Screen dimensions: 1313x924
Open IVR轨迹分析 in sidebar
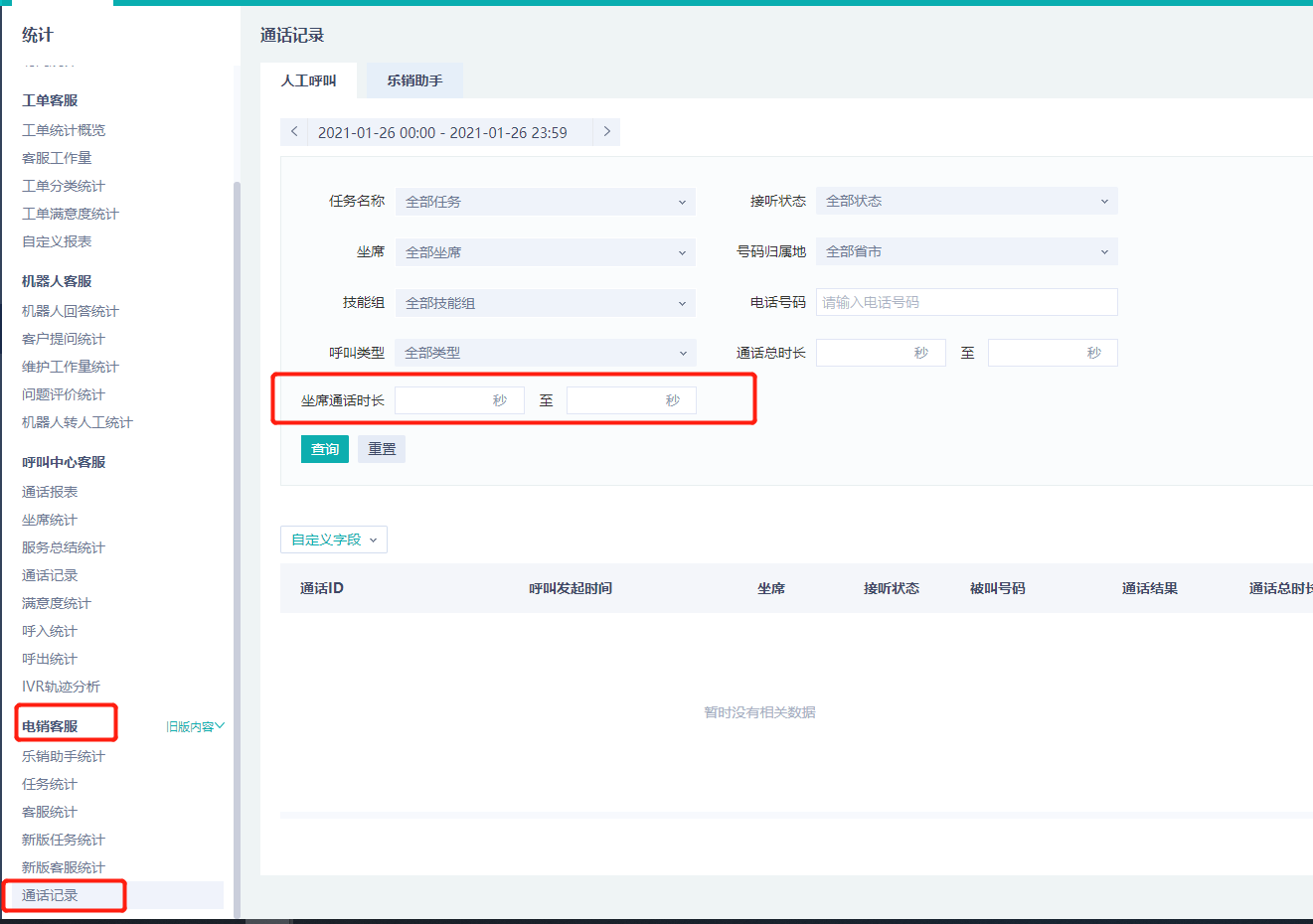tap(62, 687)
